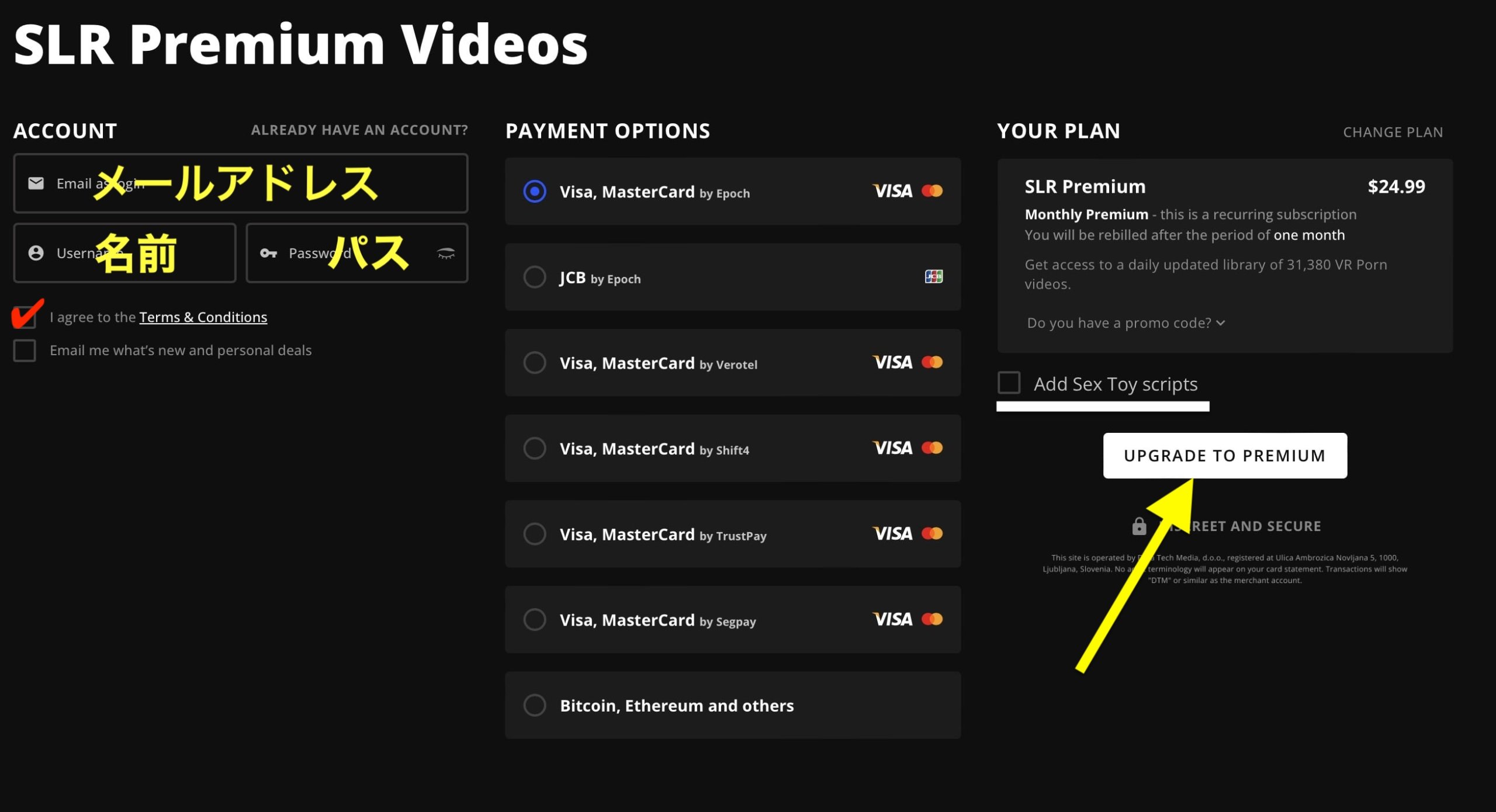Enable Email me what's new checkbox
Image resolution: width=1496 pixels, height=812 pixels.
pos(25,351)
